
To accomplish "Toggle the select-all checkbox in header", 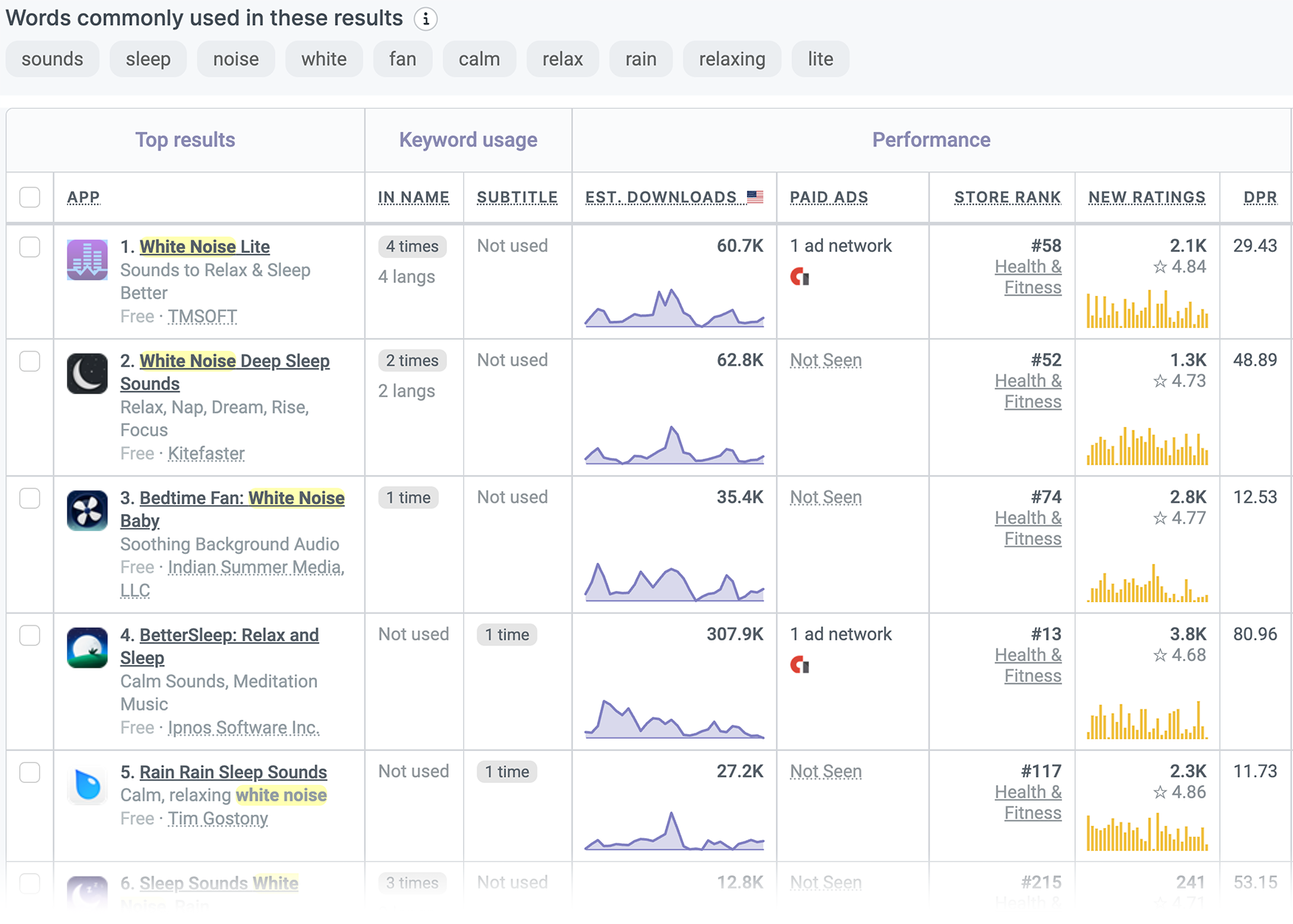I will click(x=30, y=197).
